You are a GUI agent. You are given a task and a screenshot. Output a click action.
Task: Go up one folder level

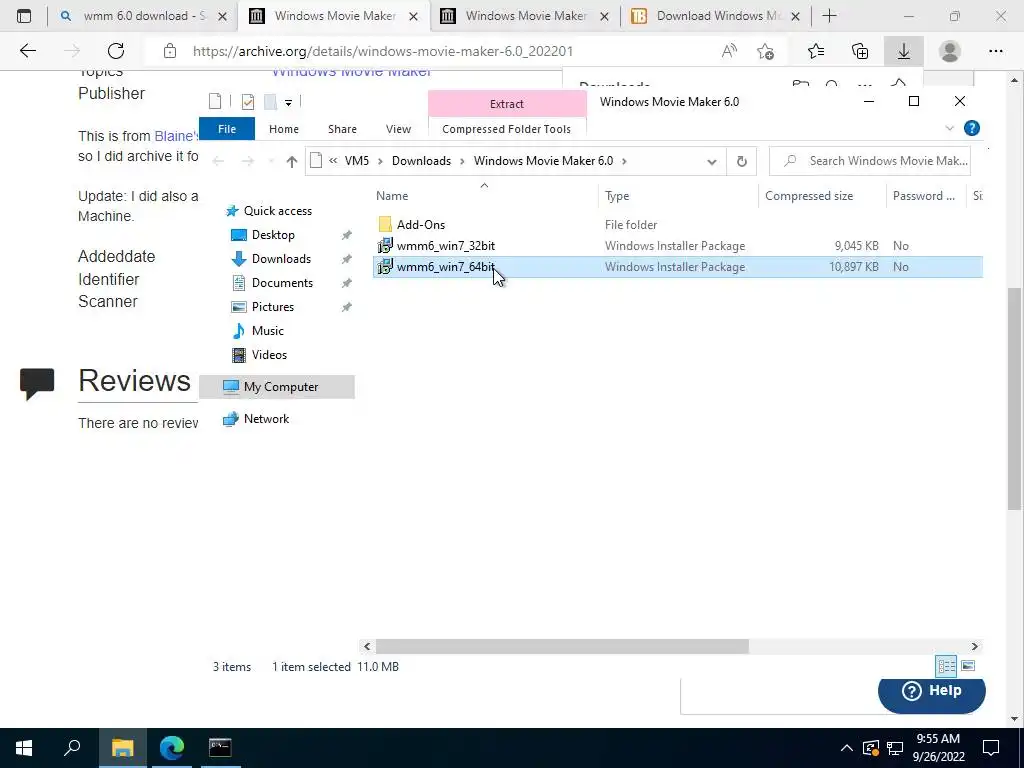point(291,161)
